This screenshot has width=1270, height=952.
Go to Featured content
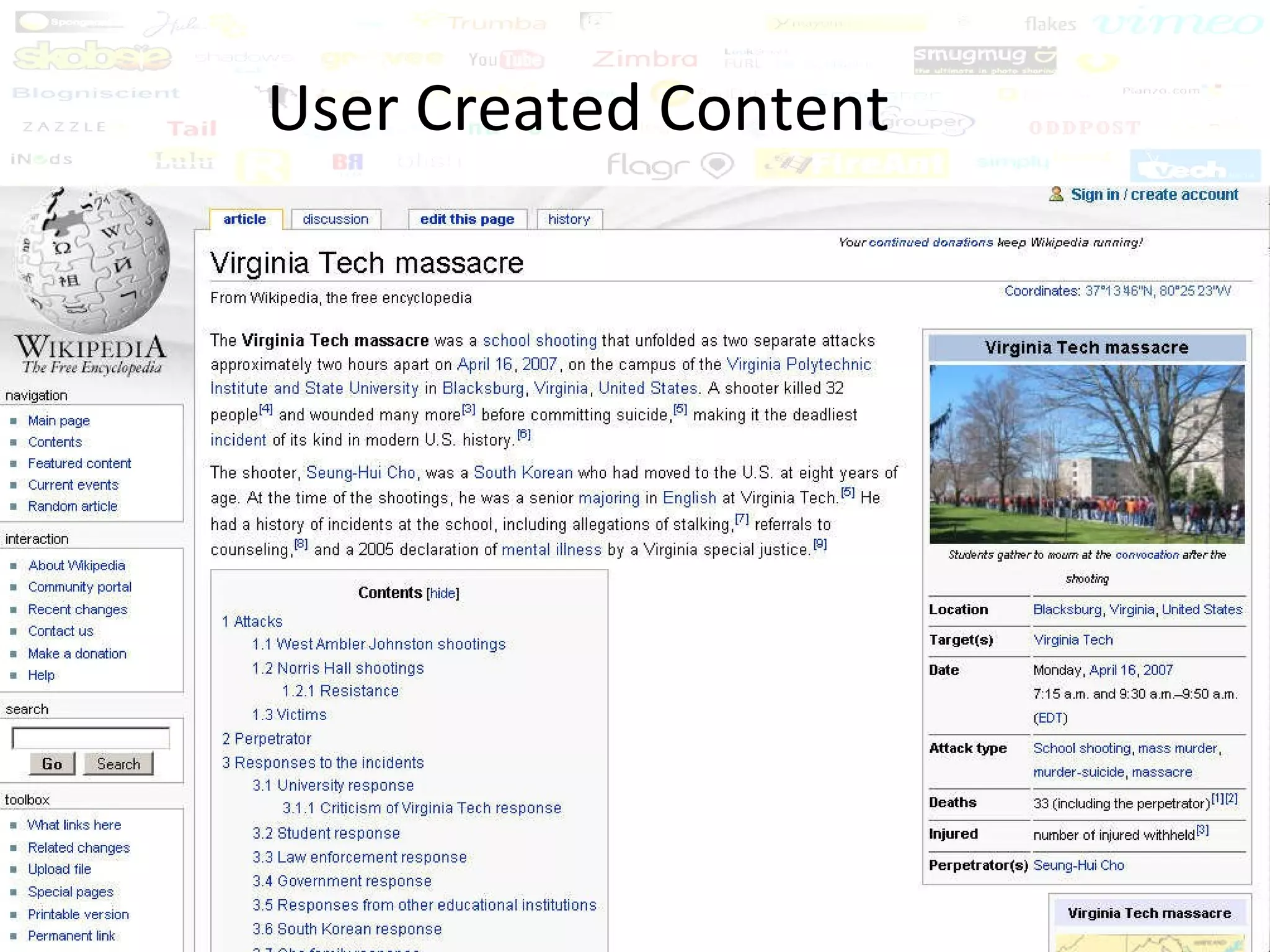[79, 464]
